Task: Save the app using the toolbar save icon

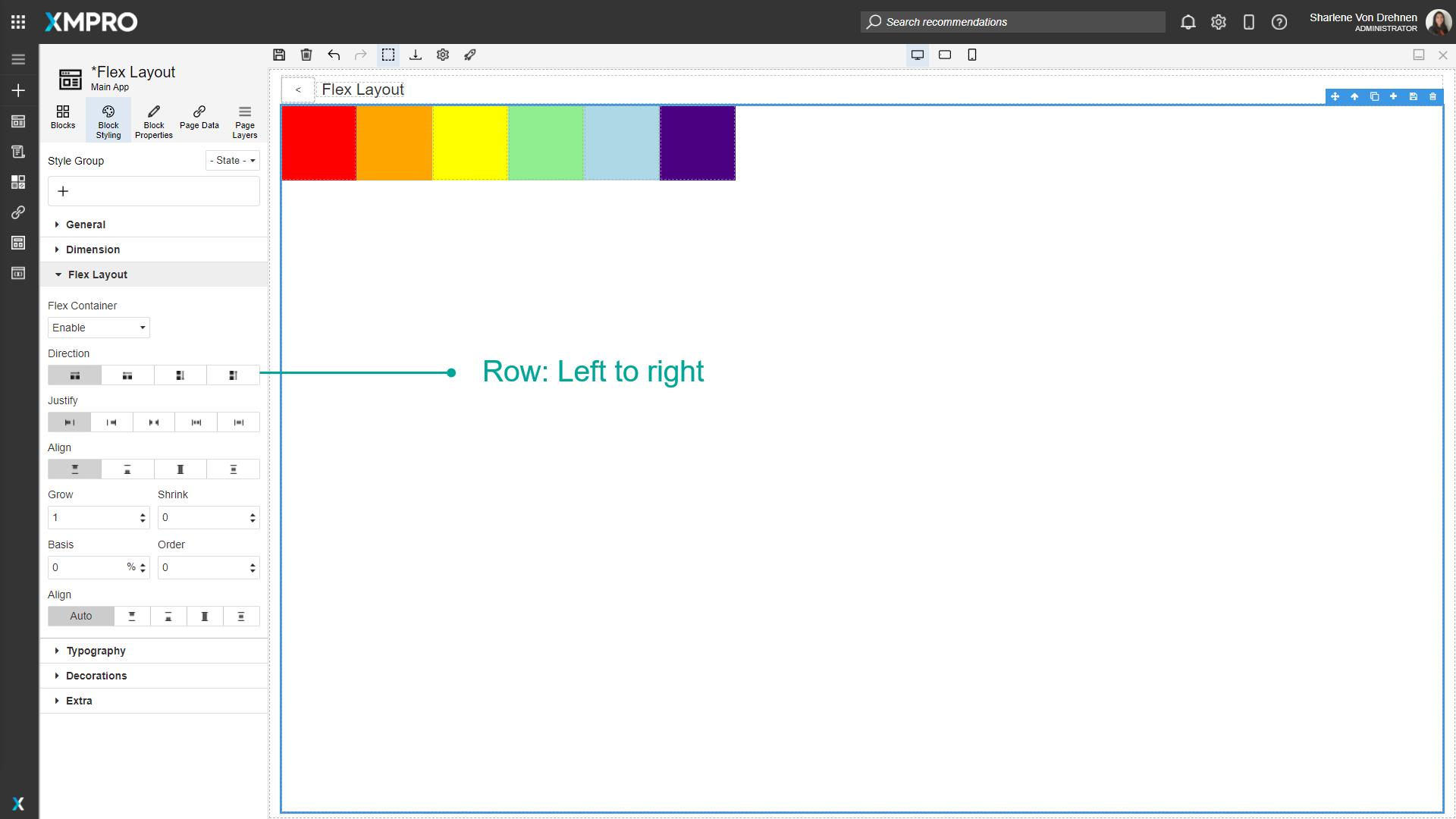Action: (279, 55)
